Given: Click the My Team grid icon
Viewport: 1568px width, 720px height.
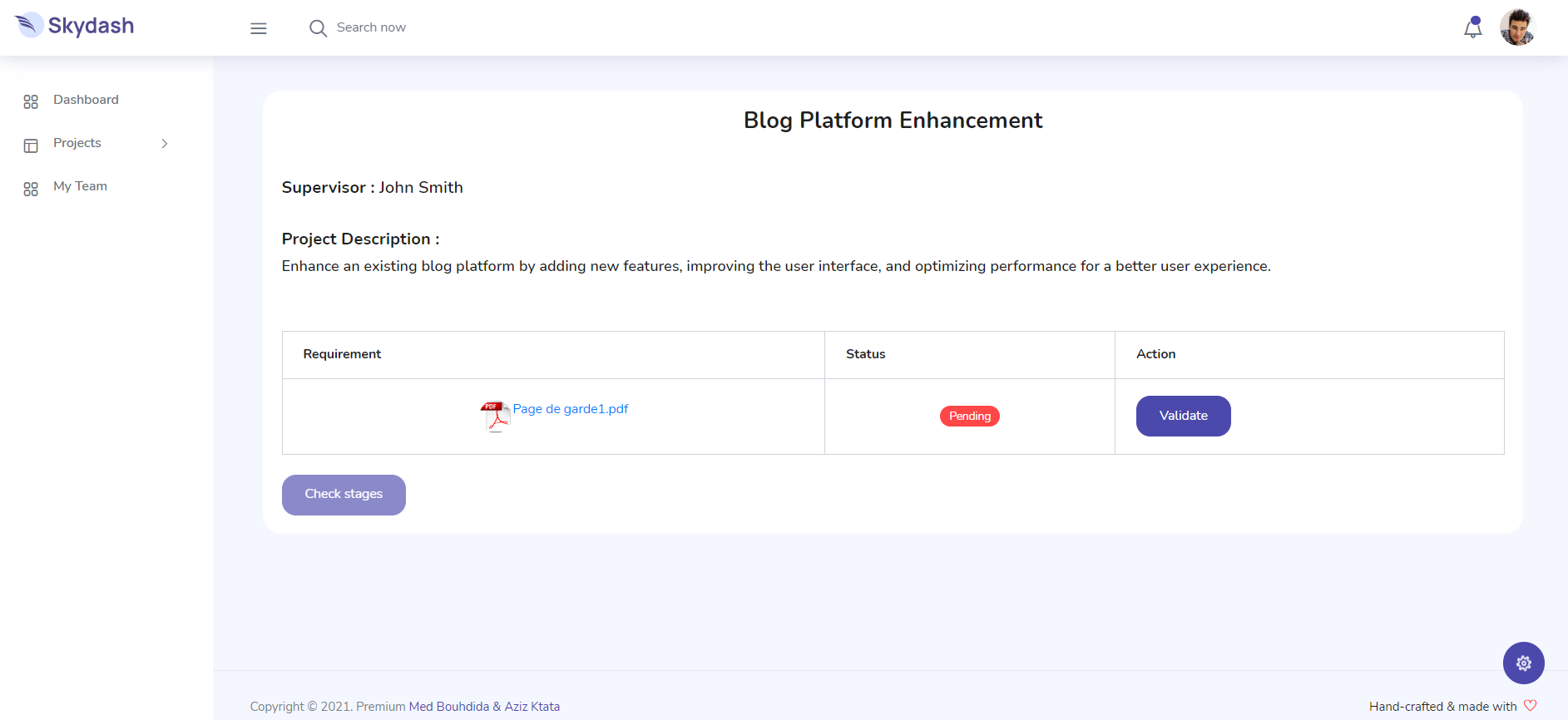Looking at the screenshot, I should (31, 189).
